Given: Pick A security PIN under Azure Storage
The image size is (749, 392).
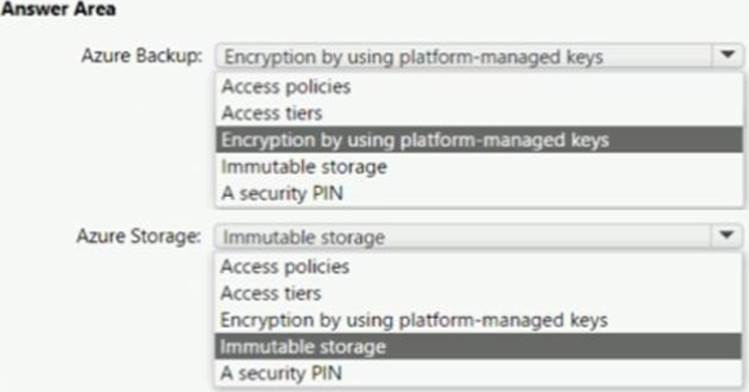Looking at the screenshot, I should click(x=281, y=373).
